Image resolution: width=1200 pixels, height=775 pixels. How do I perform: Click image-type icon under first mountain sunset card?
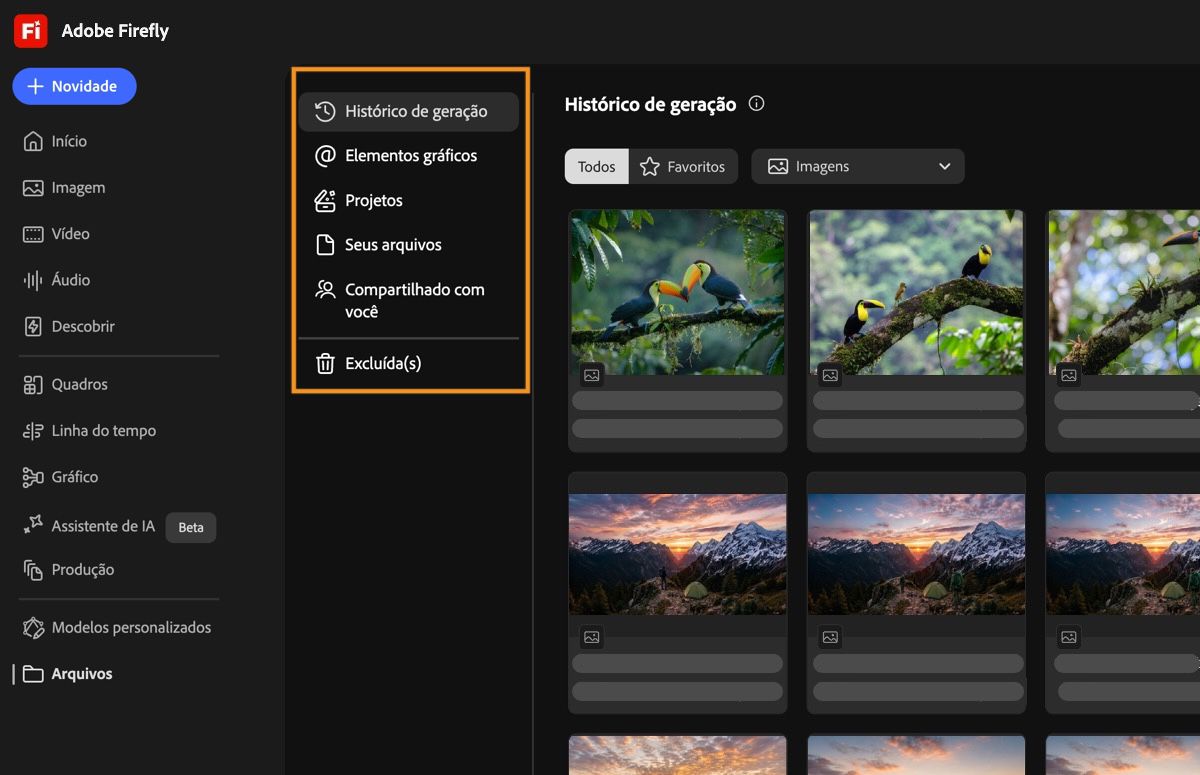point(592,637)
